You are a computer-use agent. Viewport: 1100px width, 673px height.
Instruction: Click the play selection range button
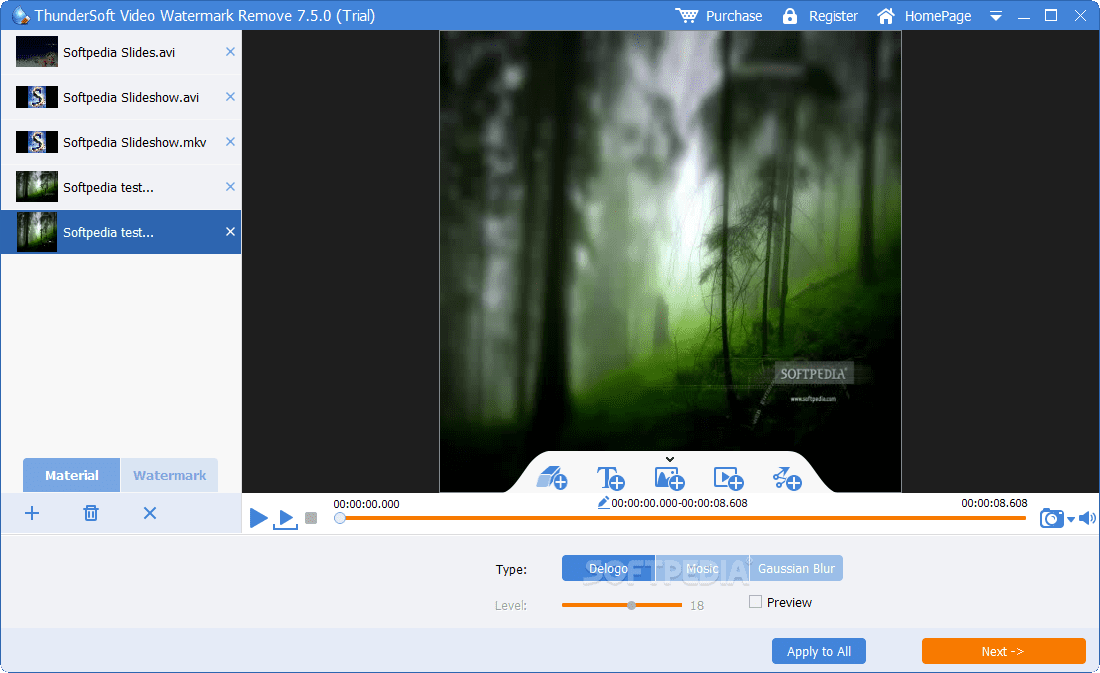point(286,519)
